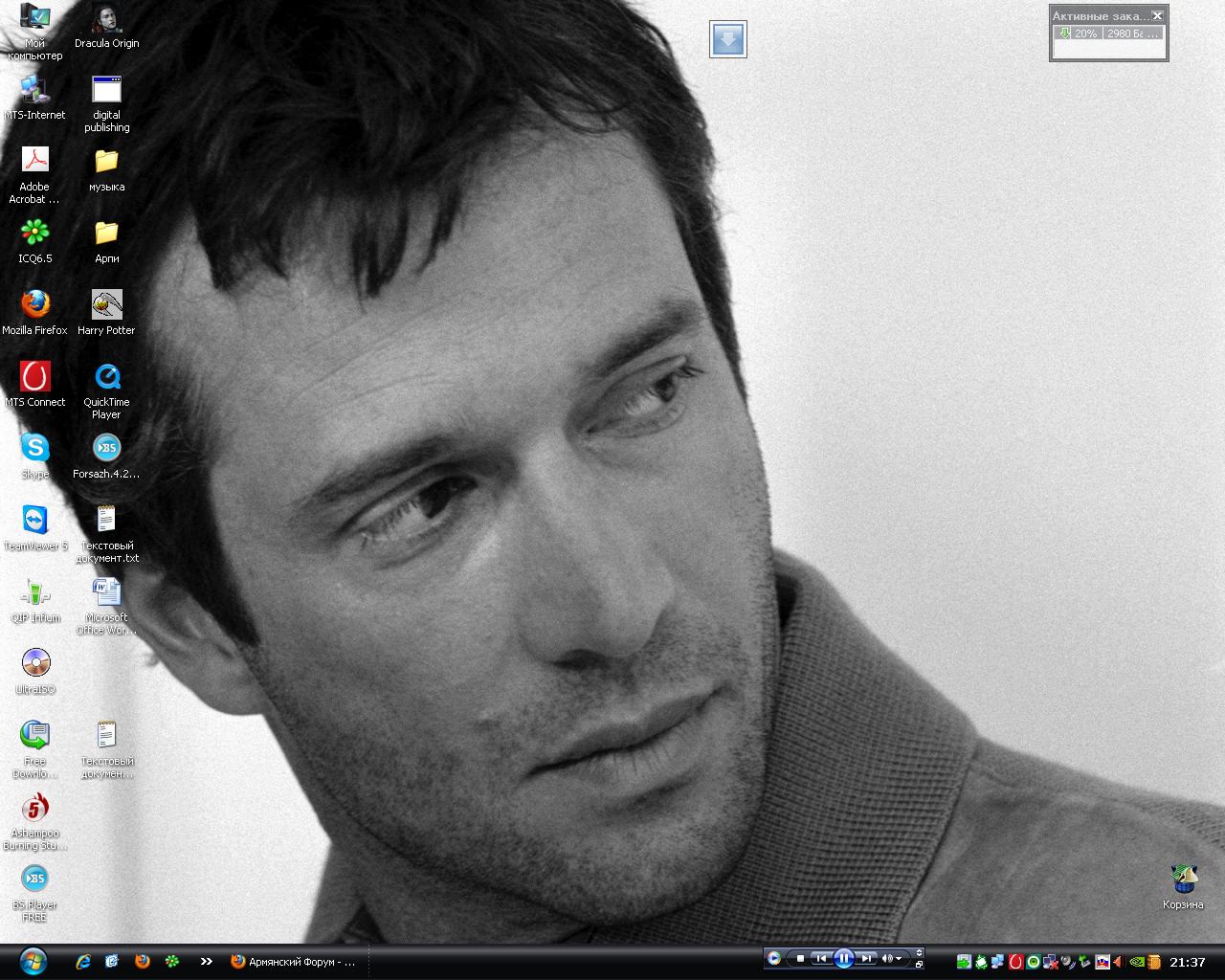Open the Windows Start menu orb
1225x980 pixels.
click(33, 961)
